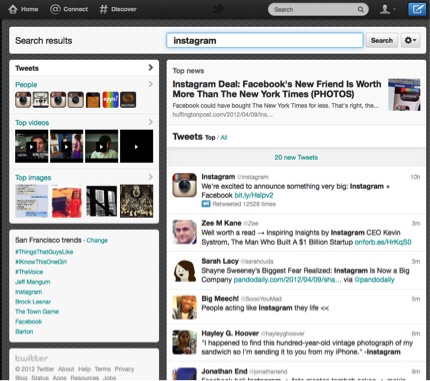
Task: Select the orange swirl avatar under People
Action: [x=128, y=100]
